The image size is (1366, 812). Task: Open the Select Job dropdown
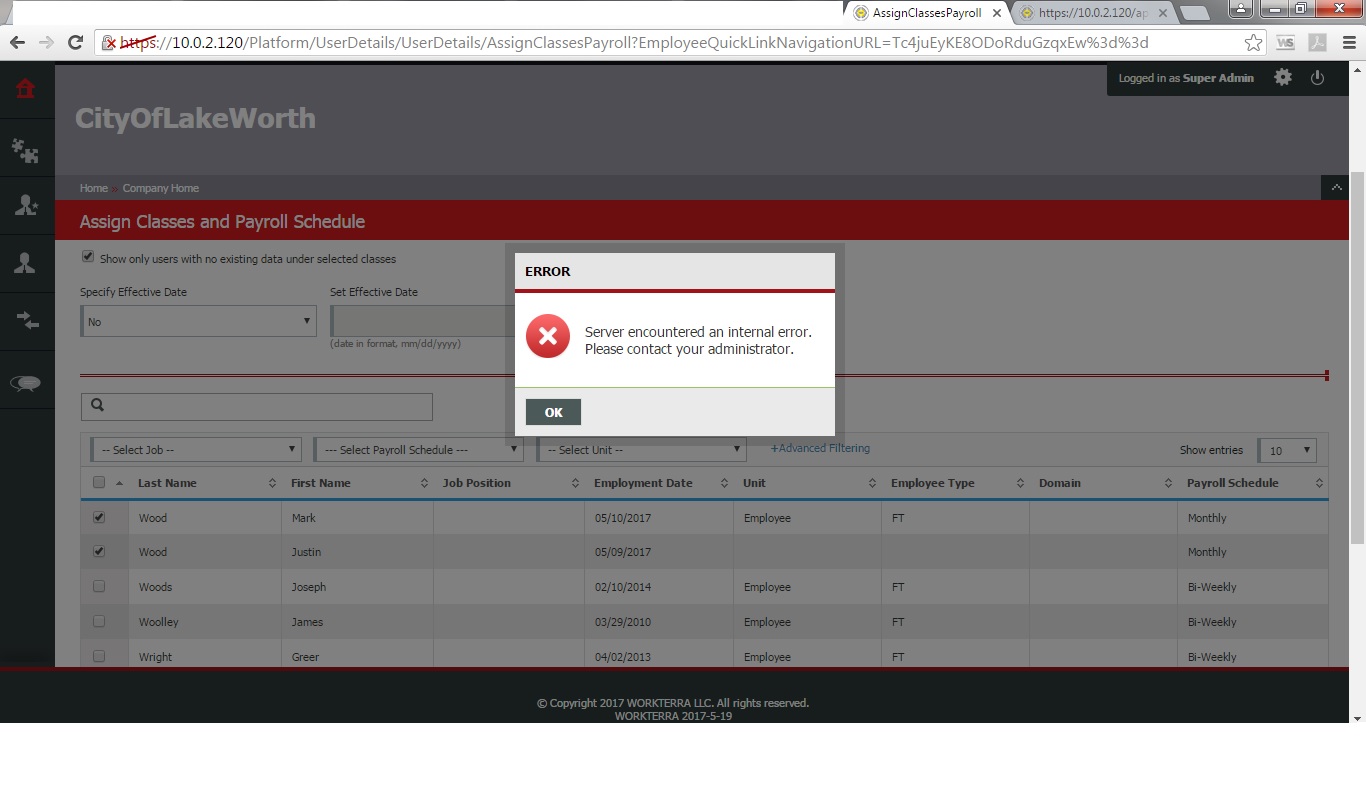196,450
